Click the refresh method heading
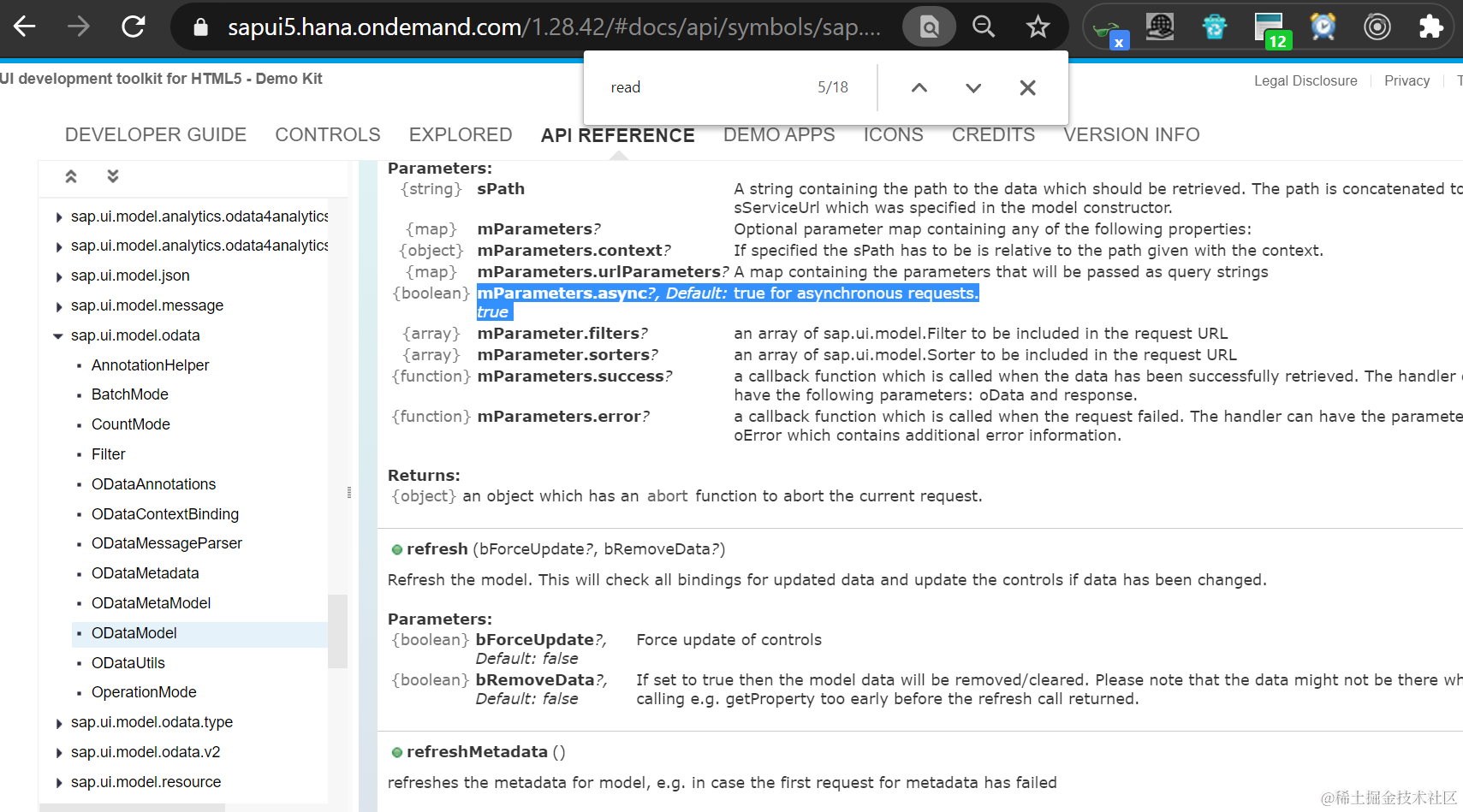This screenshot has width=1463, height=812. click(437, 549)
